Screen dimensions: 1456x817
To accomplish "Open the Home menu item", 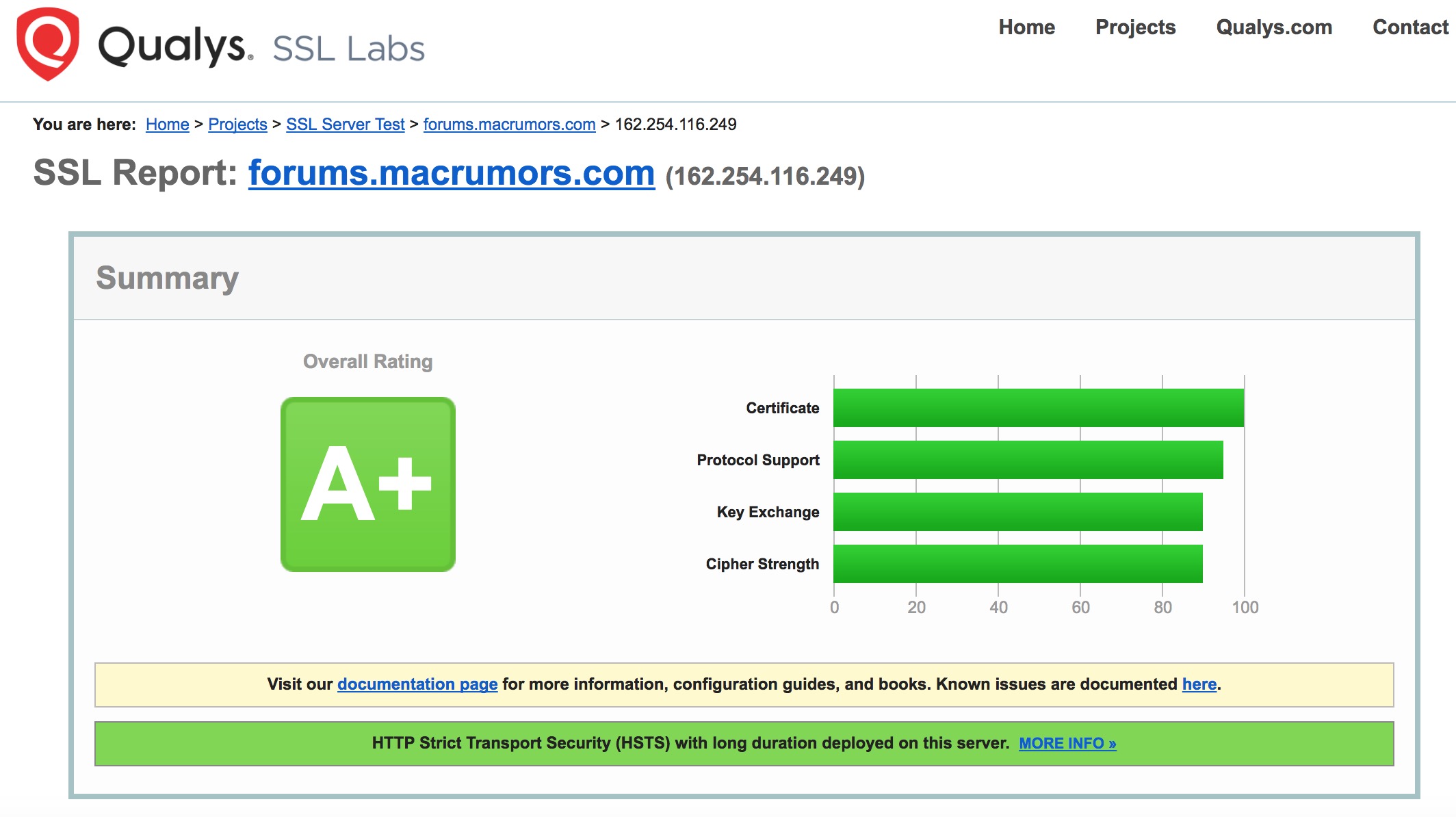I will point(1026,27).
